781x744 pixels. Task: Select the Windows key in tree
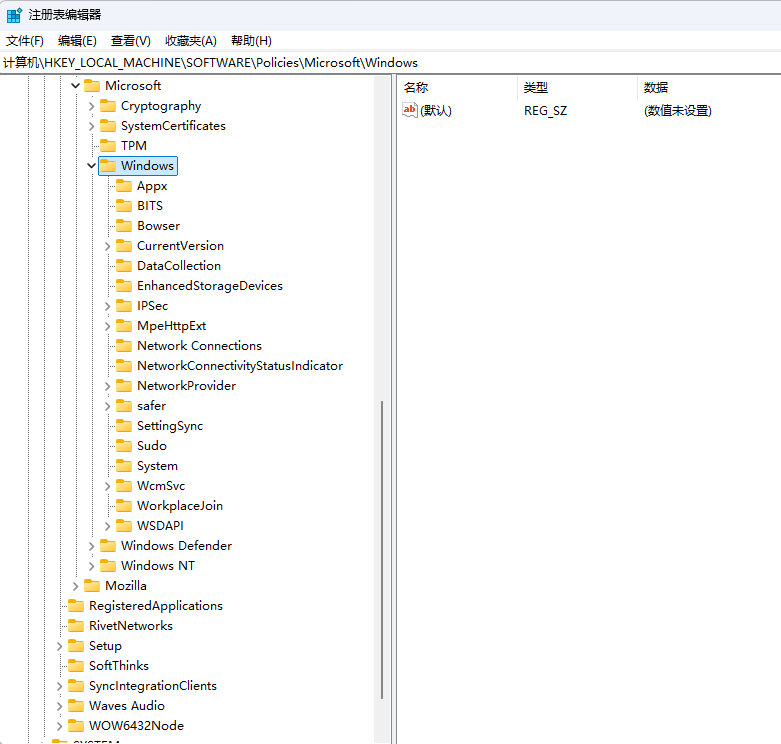pyautogui.click(x=147, y=165)
